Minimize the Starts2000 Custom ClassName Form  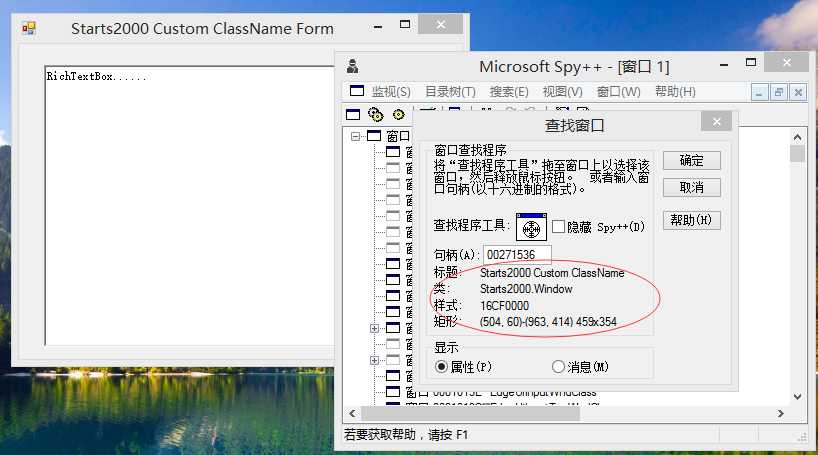[x=378, y=26]
